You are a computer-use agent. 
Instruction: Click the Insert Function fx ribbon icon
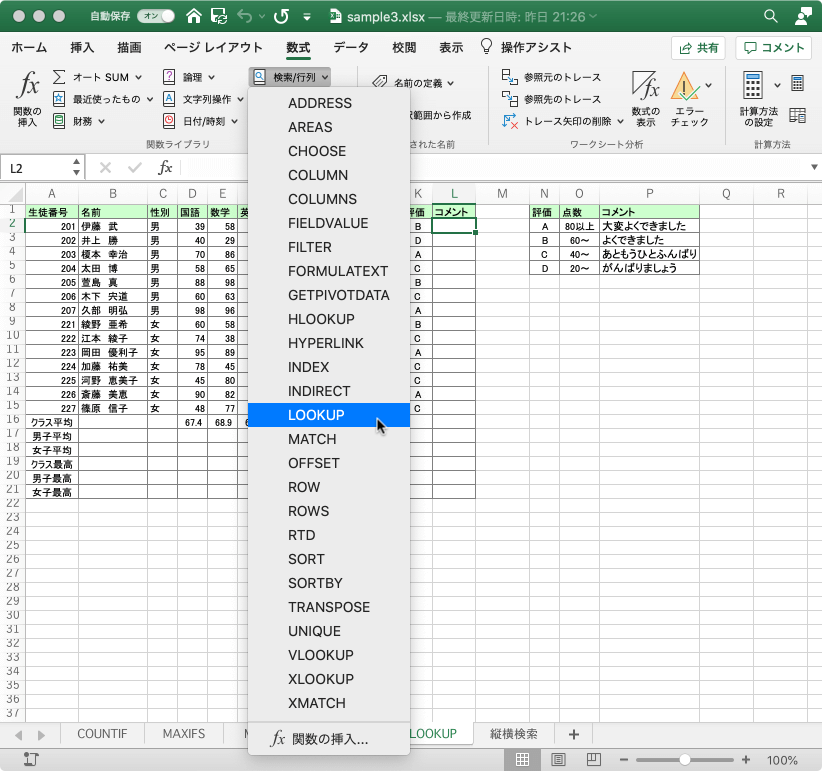pos(28,85)
